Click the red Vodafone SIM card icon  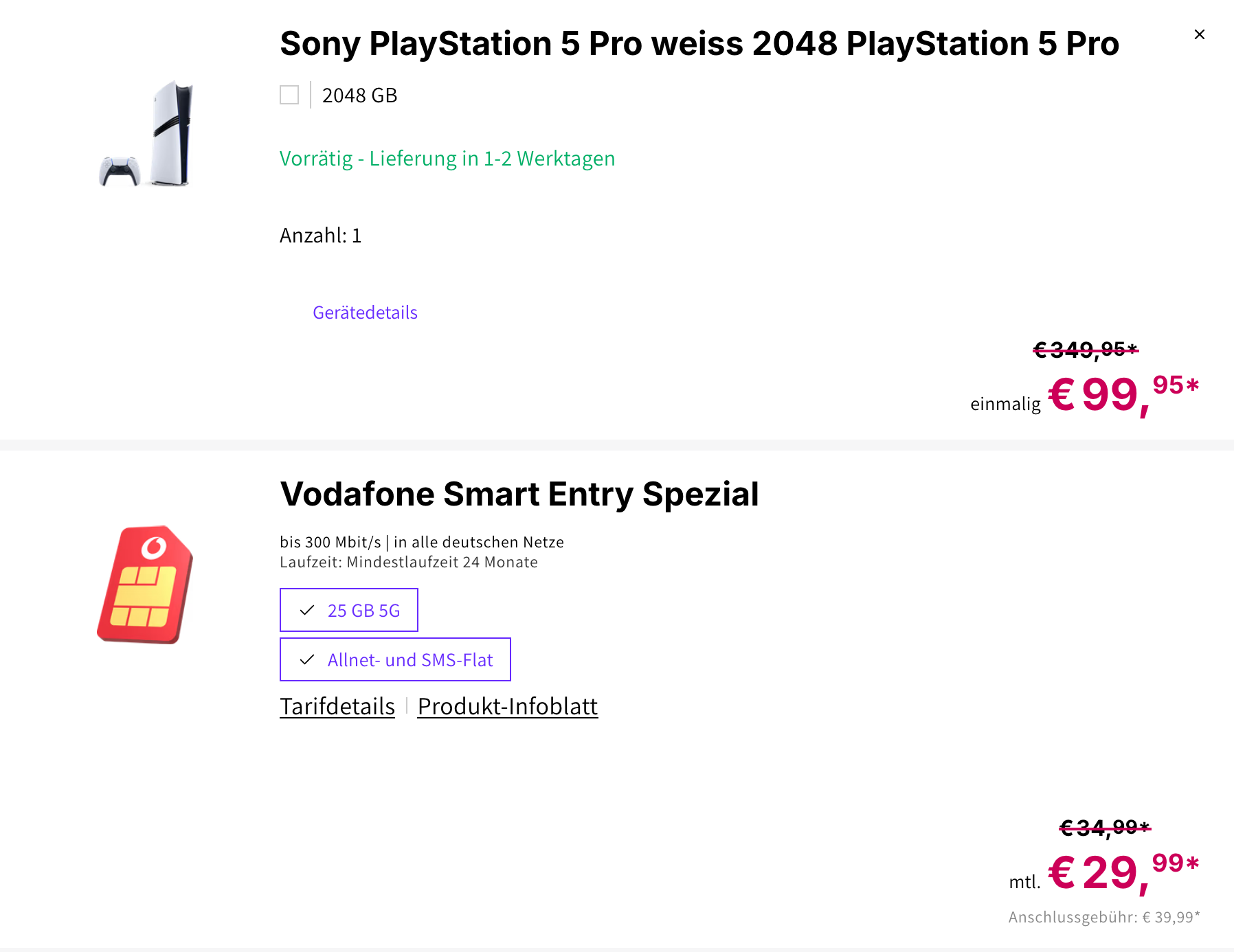tap(145, 585)
